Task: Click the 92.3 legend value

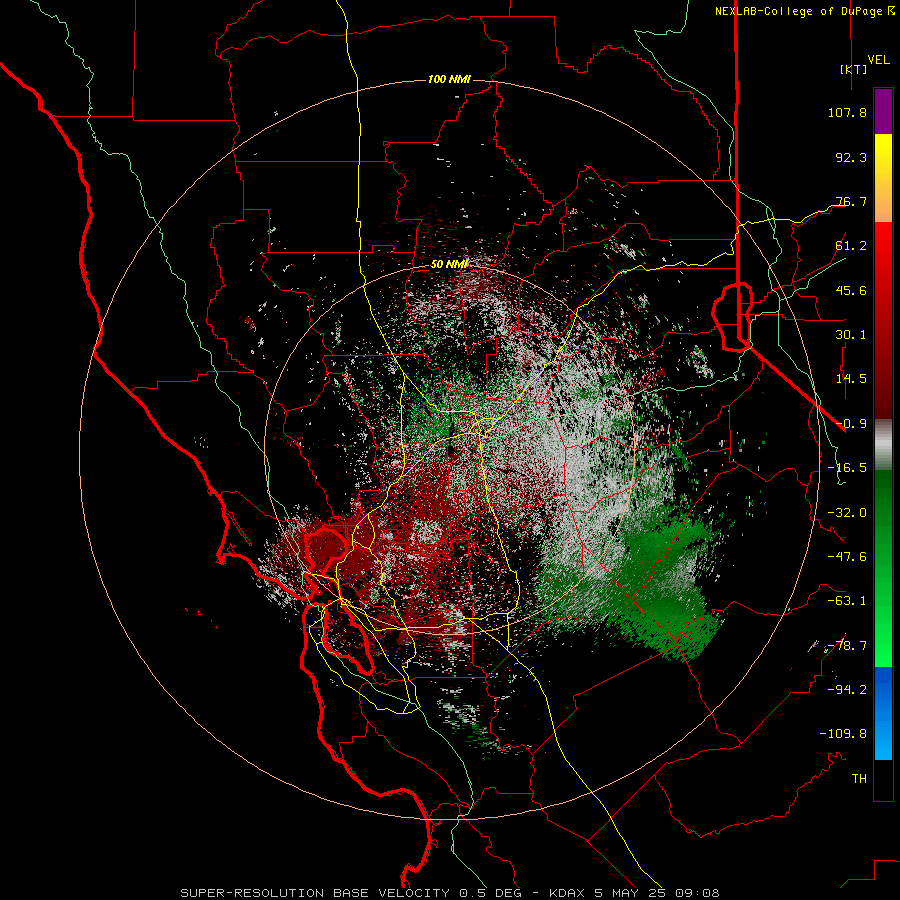Action: [851, 157]
